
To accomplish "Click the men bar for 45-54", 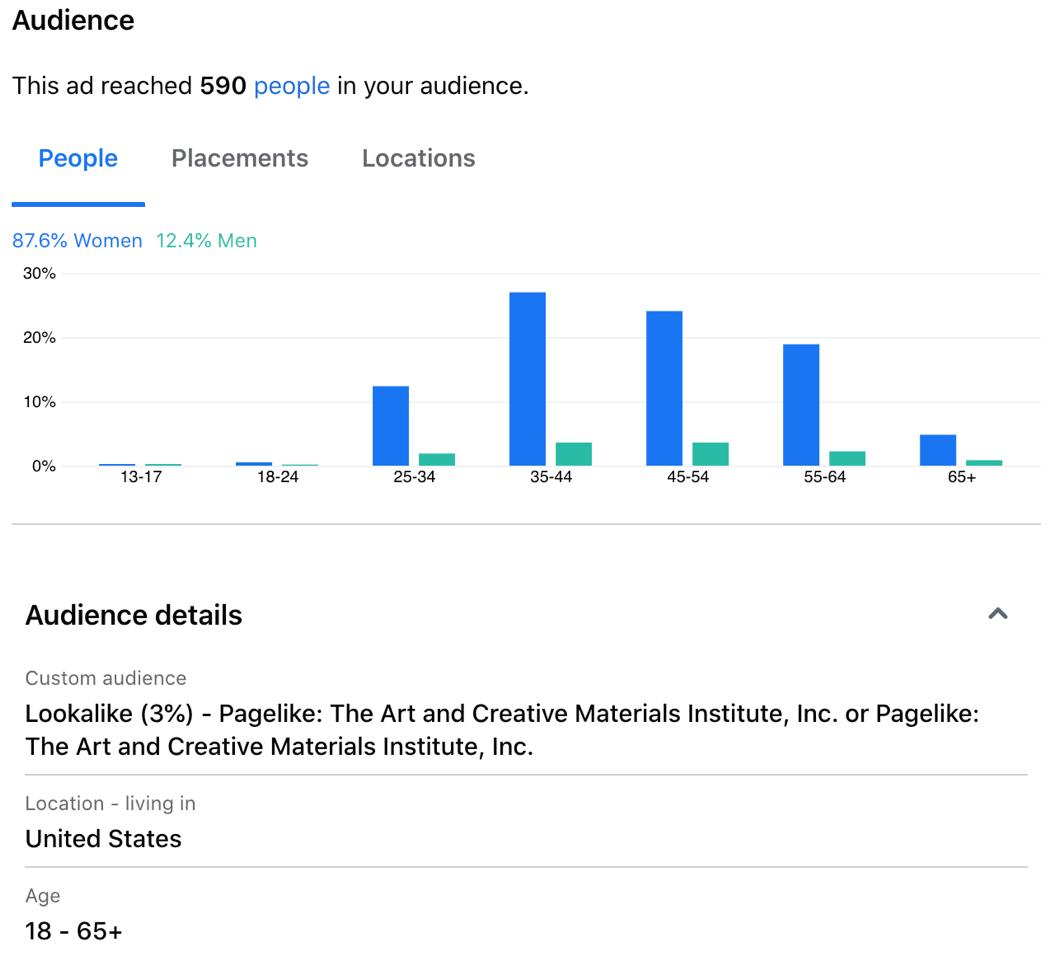I will (x=710, y=454).
